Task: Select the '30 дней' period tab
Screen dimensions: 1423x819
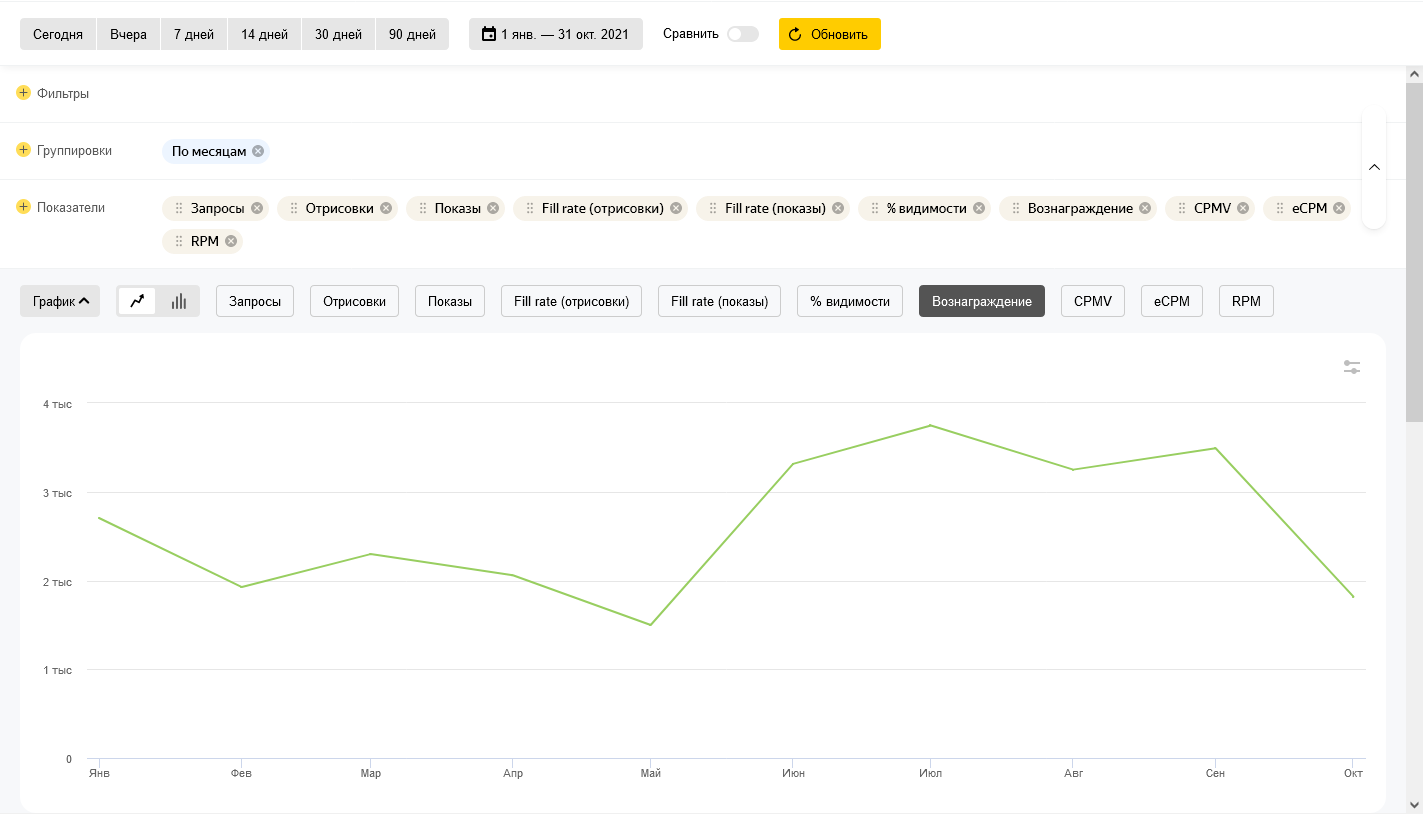Action: pos(338,34)
